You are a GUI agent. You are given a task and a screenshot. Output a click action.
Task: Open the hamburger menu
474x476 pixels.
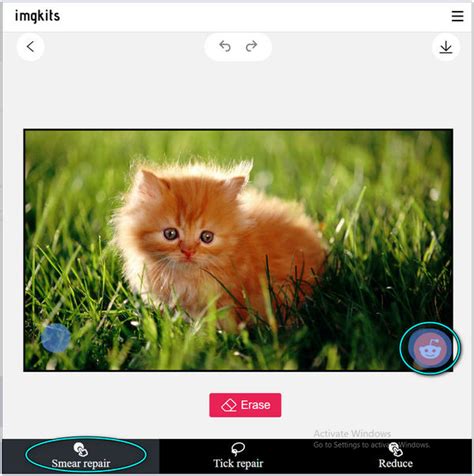pyautogui.click(x=457, y=16)
